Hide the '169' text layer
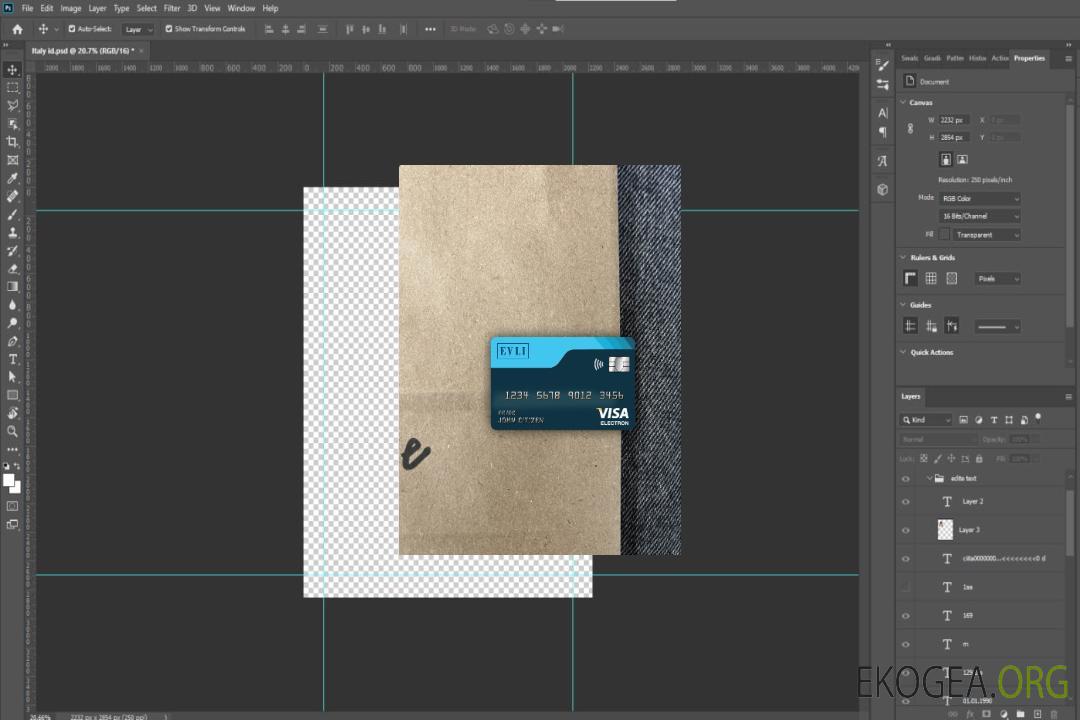This screenshot has width=1080, height=720. (x=906, y=617)
